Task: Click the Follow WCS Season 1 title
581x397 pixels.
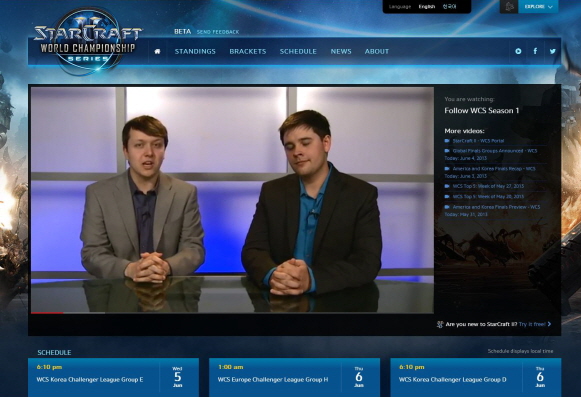Action: click(x=482, y=110)
